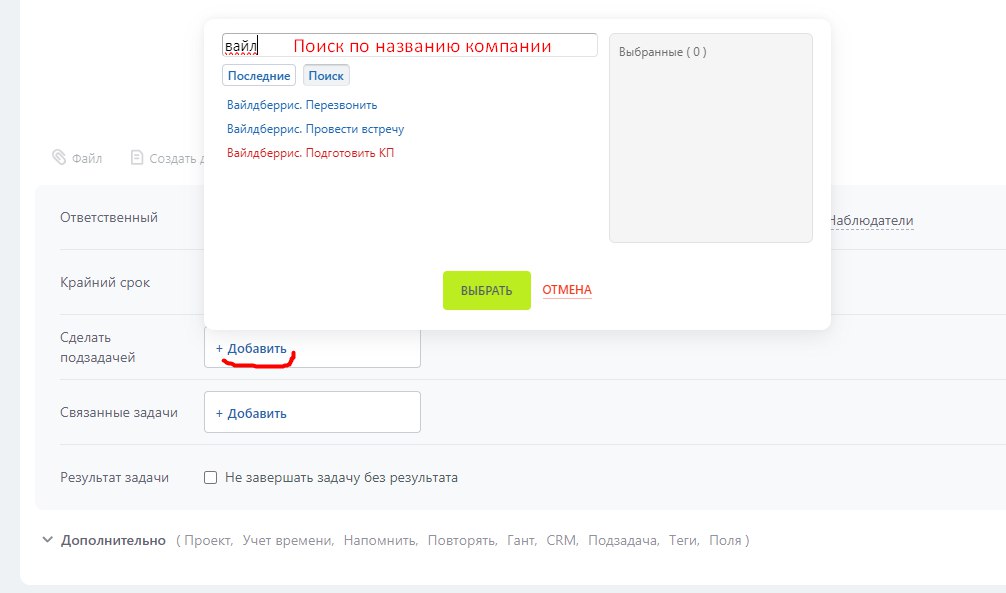This screenshot has width=1006, height=593.
Task: Switch to the Последние tab
Action: point(259,76)
